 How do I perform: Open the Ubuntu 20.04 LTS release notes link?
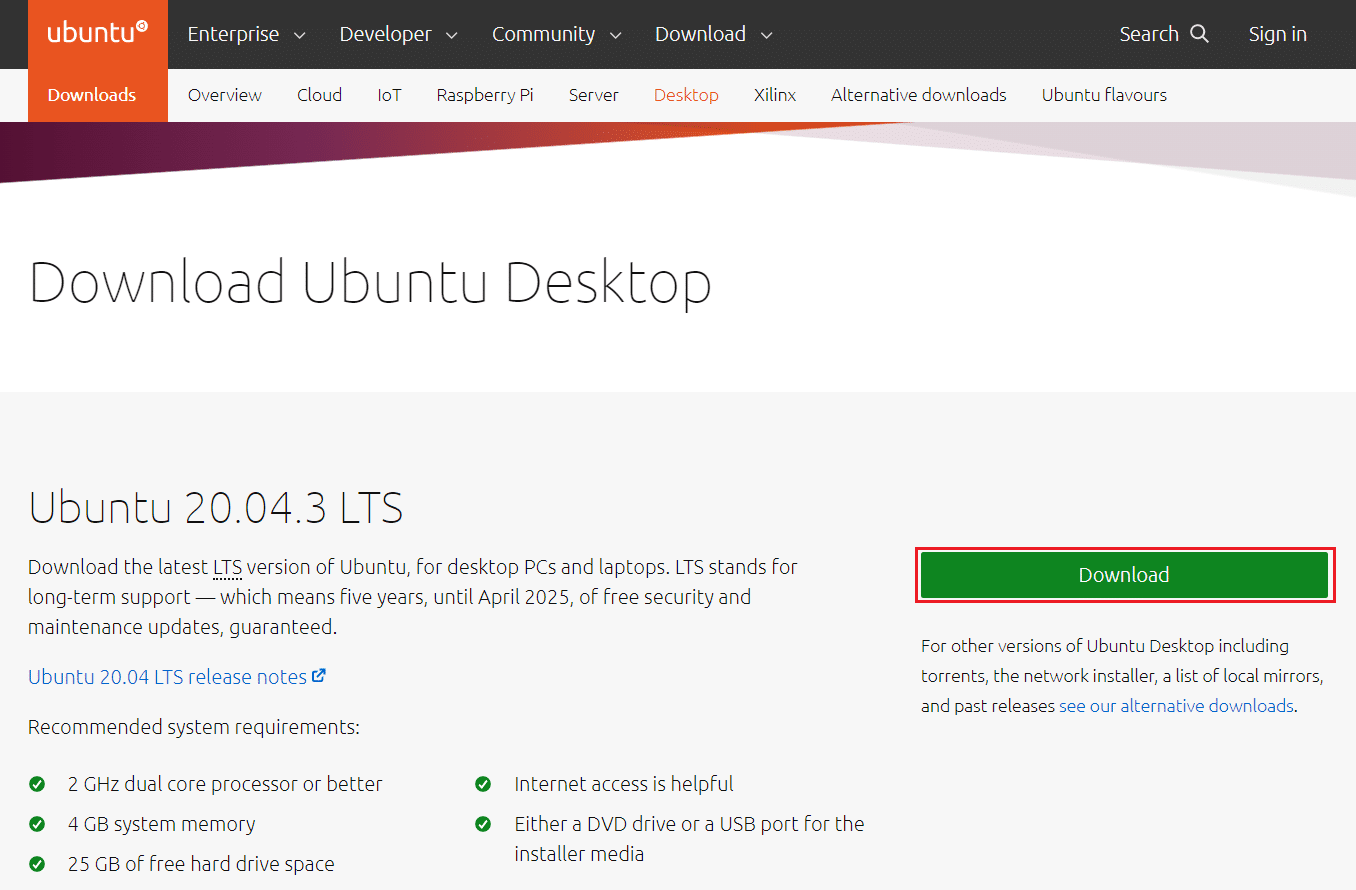click(x=165, y=675)
